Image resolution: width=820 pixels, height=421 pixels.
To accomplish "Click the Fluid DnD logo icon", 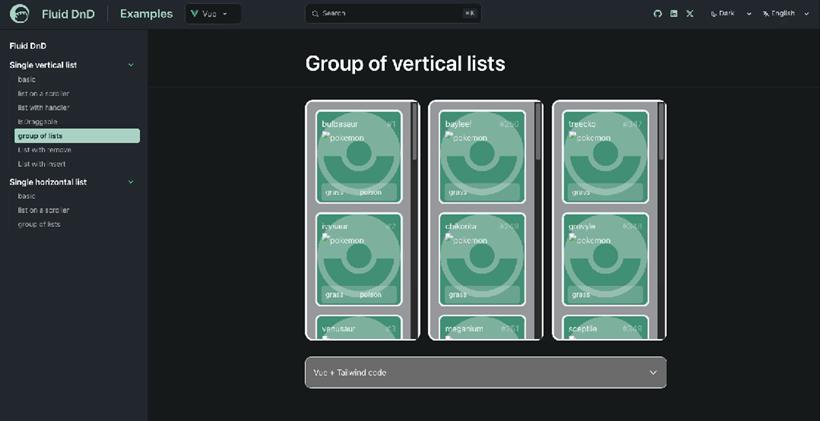I will point(20,14).
